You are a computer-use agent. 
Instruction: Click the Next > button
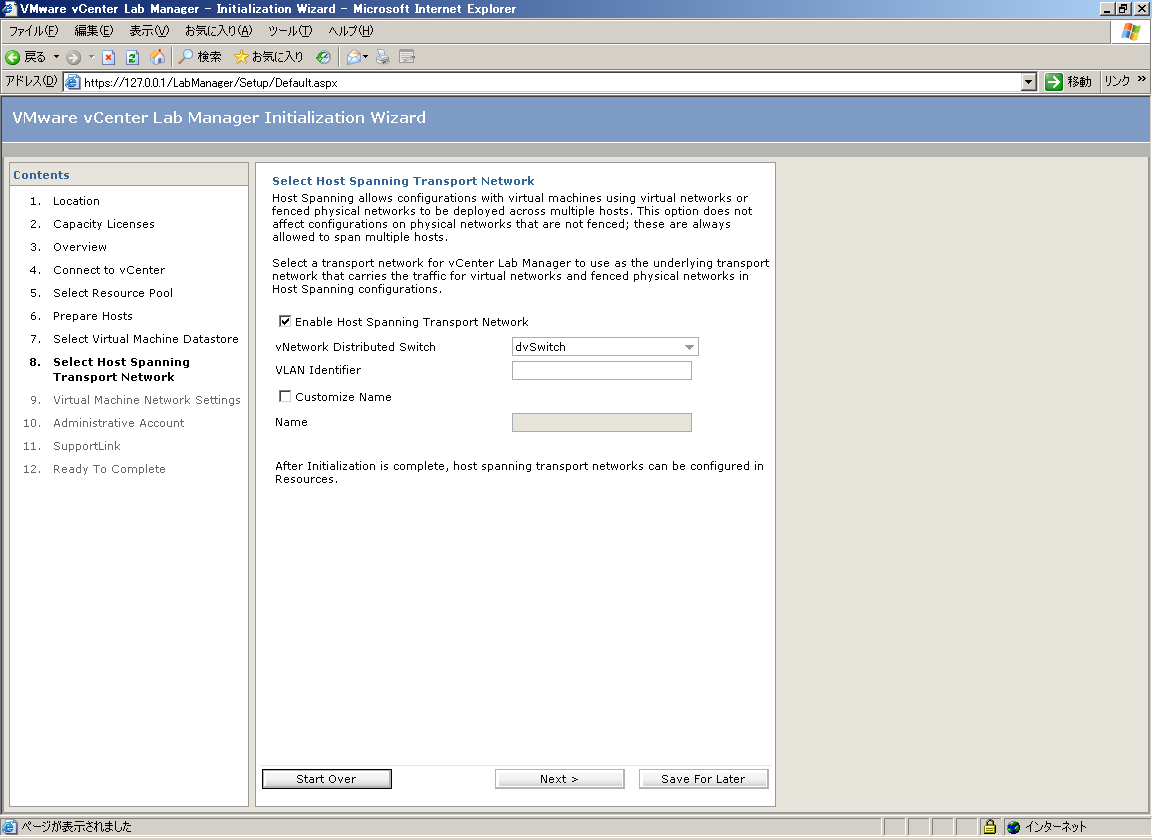(559, 779)
